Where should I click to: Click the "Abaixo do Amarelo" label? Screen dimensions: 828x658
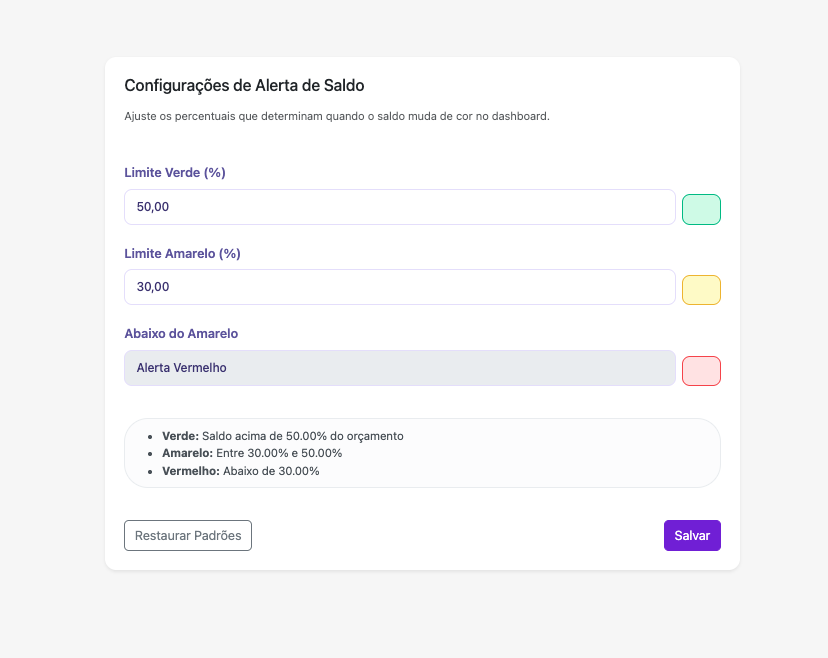pyautogui.click(x=181, y=334)
